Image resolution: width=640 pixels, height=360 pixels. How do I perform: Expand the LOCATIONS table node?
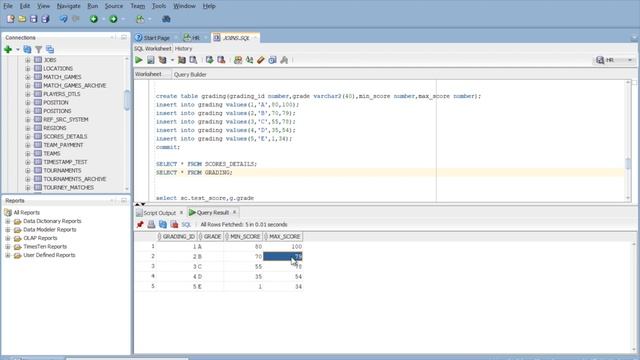tap(28, 69)
